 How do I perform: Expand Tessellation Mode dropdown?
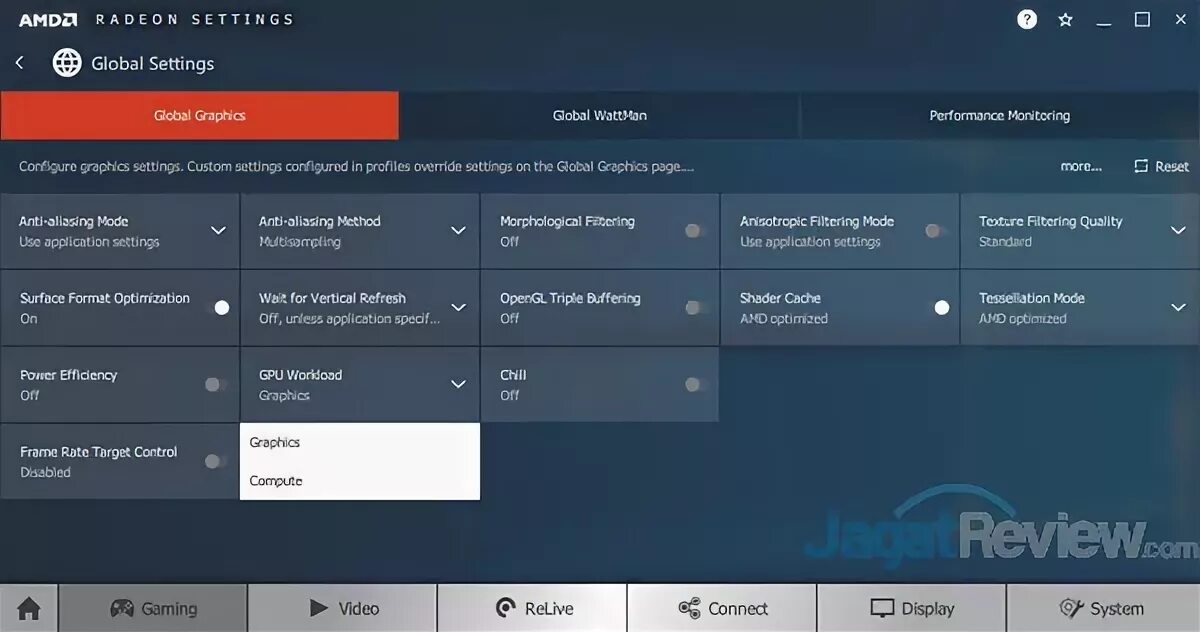click(x=1178, y=308)
